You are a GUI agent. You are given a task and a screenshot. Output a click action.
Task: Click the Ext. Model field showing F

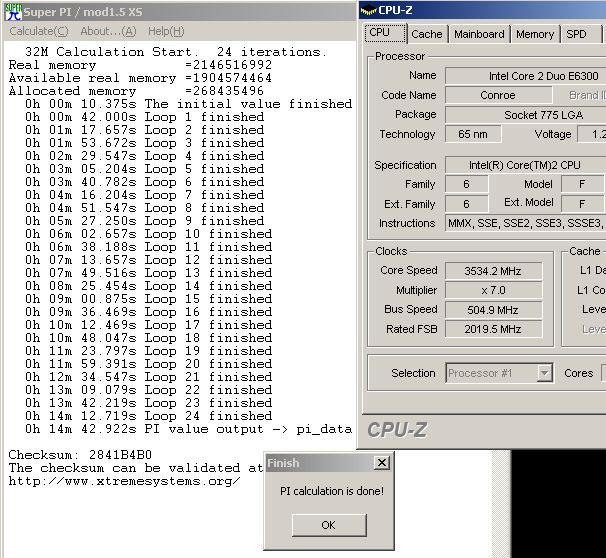[x=582, y=204]
